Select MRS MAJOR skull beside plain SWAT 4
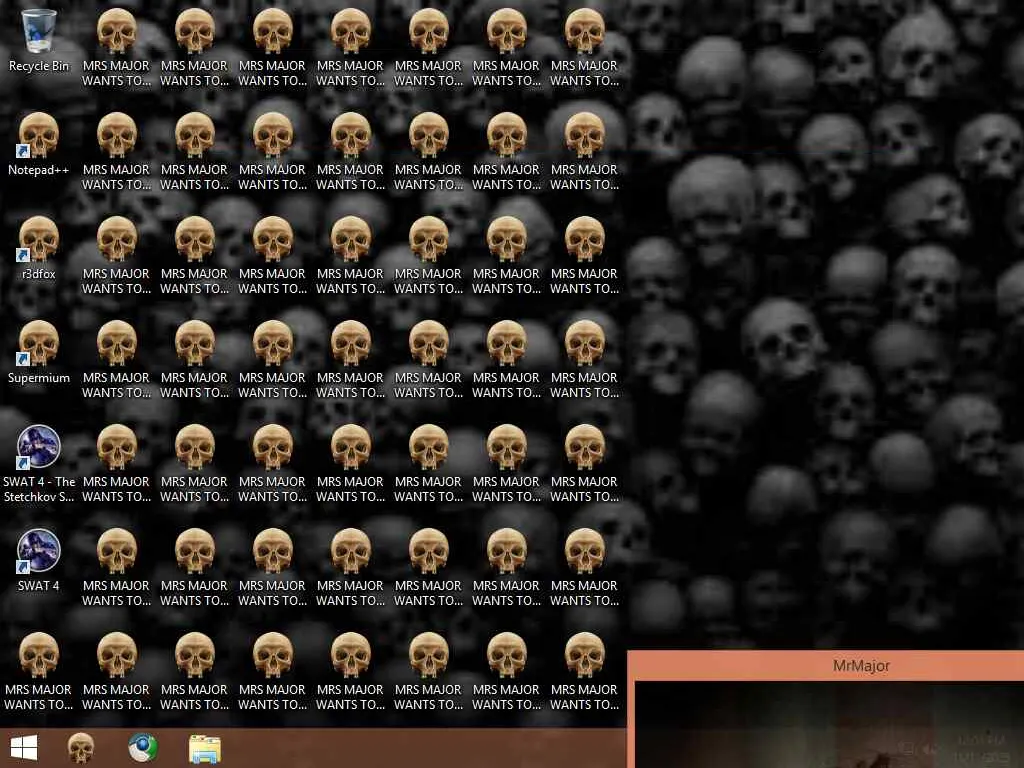Viewport: 1024px width, 768px height. click(x=116, y=567)
